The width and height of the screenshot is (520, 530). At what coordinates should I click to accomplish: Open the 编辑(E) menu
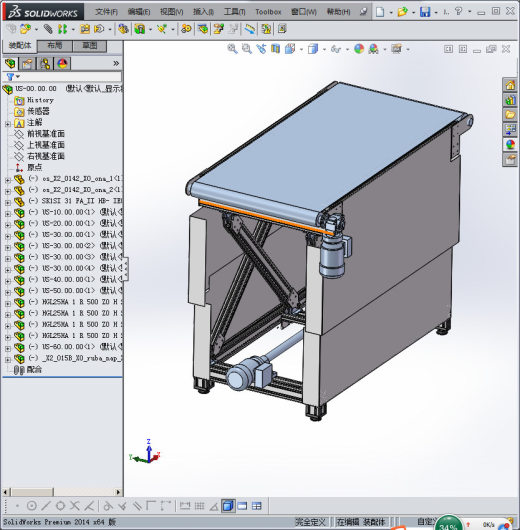[x=139, y=12]
